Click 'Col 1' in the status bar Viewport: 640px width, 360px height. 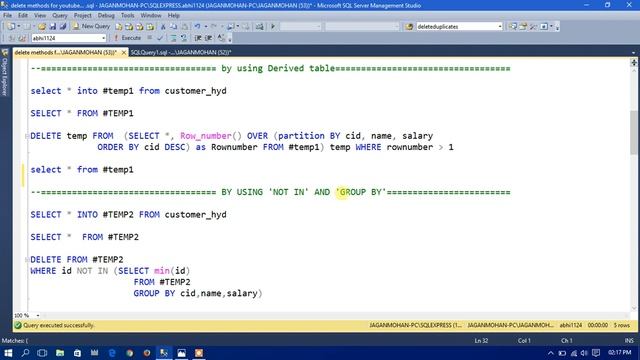(x=524, y=341)
